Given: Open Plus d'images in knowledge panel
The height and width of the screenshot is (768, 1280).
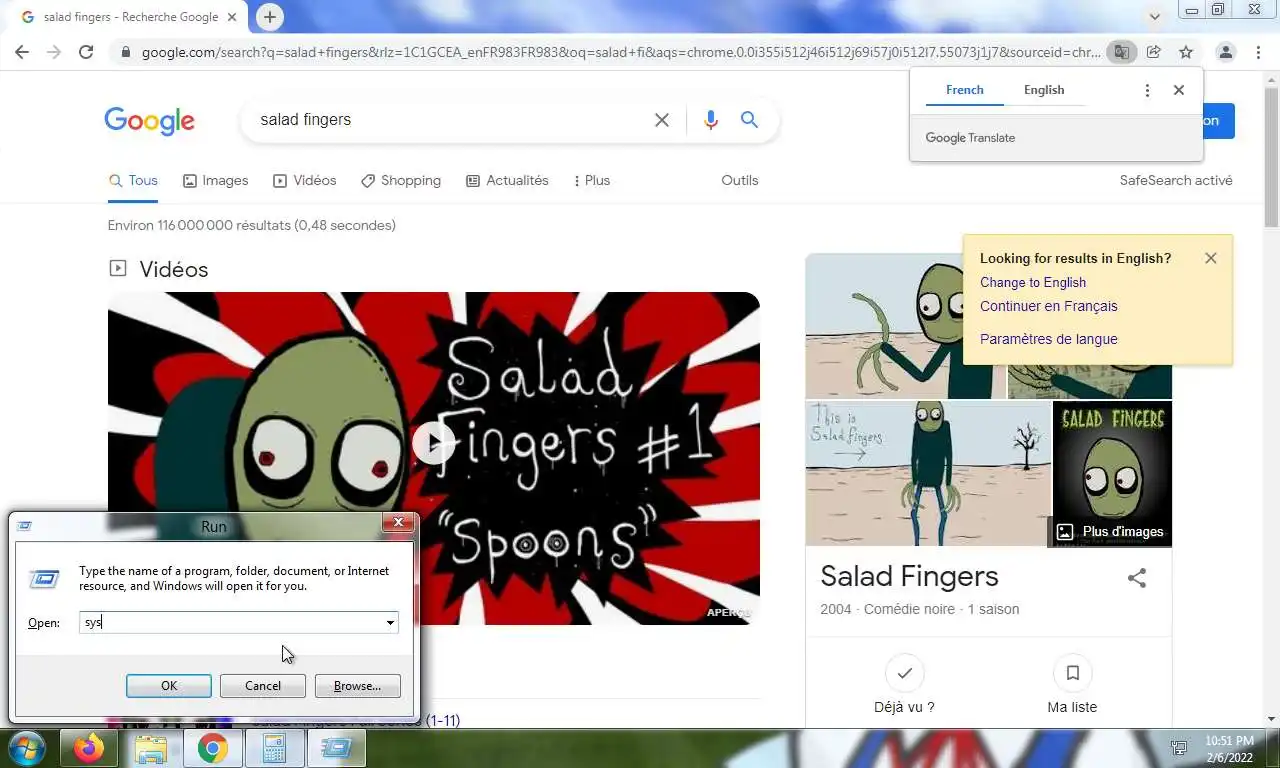Looking at the screenshot, I should pos(1110,532).
